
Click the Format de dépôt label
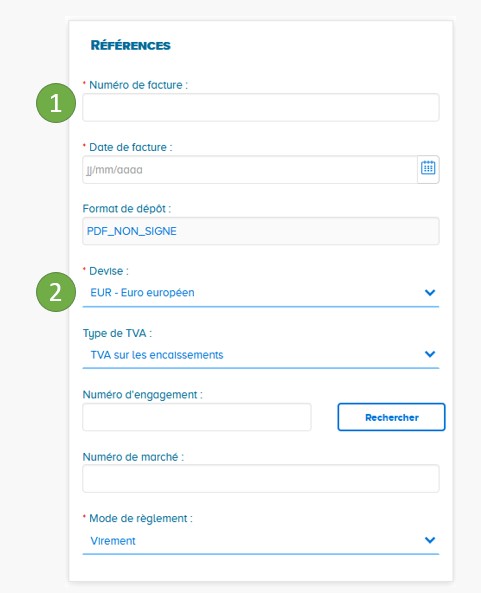(127, 209)
